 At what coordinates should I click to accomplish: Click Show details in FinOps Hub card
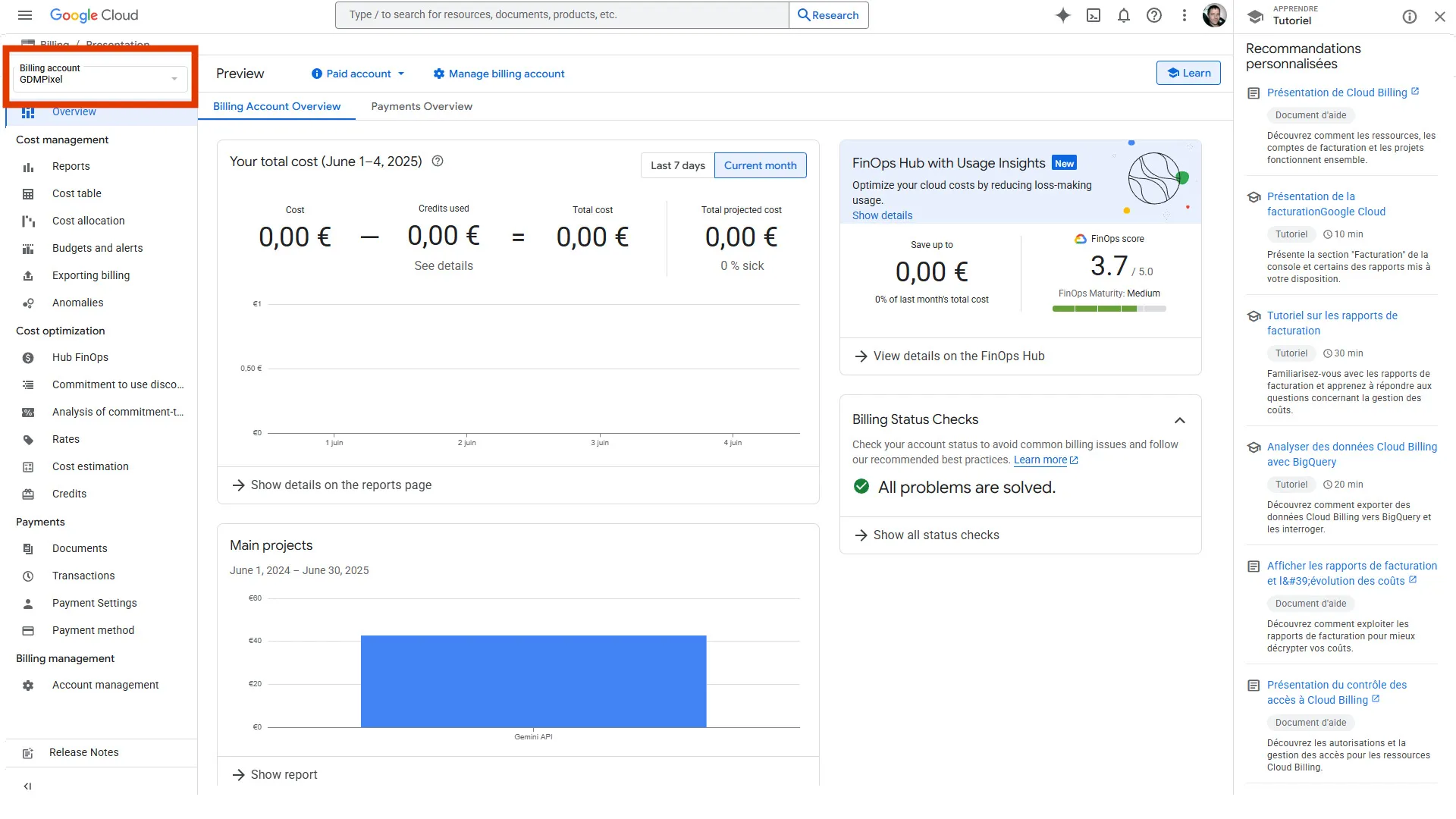click(x=882, y=215)
